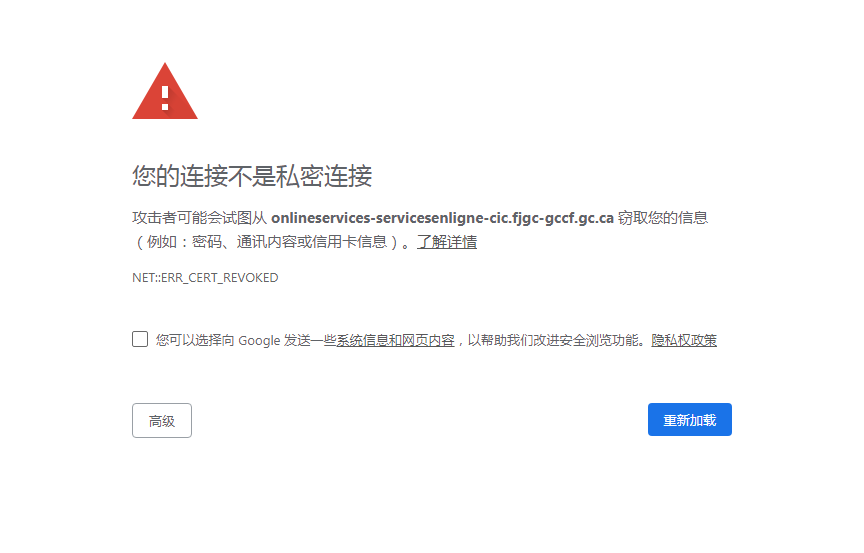Click the fjgc-gccf.gc.ca part of the domain
Image resolution: width=864 pixels, height=553 pixels.
tap(563, 218)
